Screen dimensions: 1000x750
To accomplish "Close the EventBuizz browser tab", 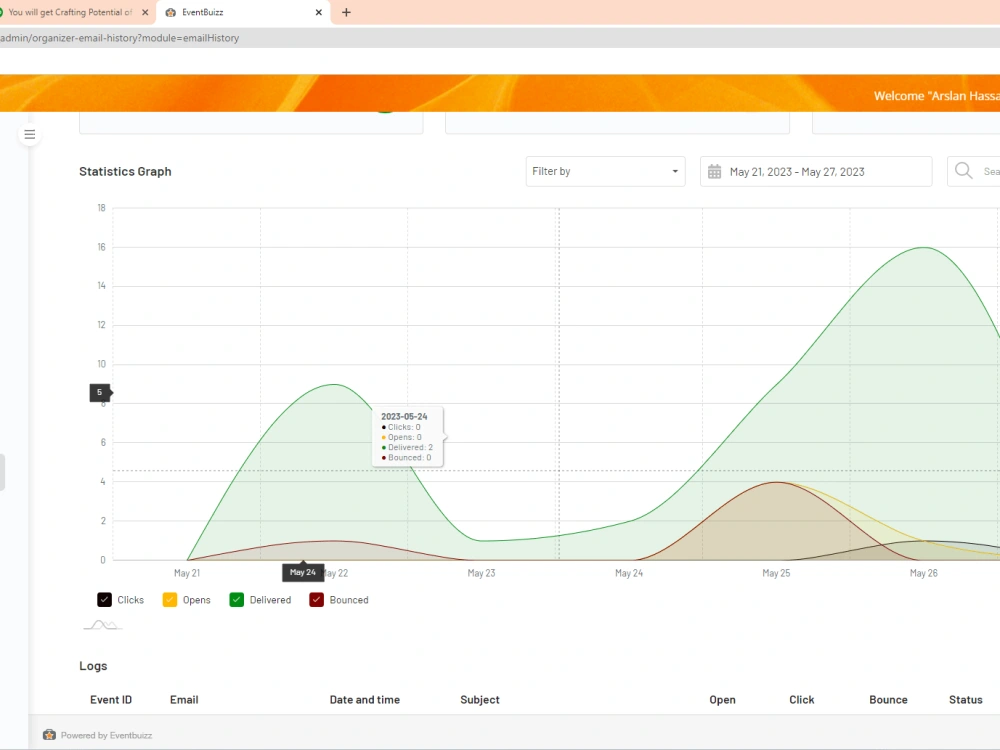I will [x=319, y=12].
